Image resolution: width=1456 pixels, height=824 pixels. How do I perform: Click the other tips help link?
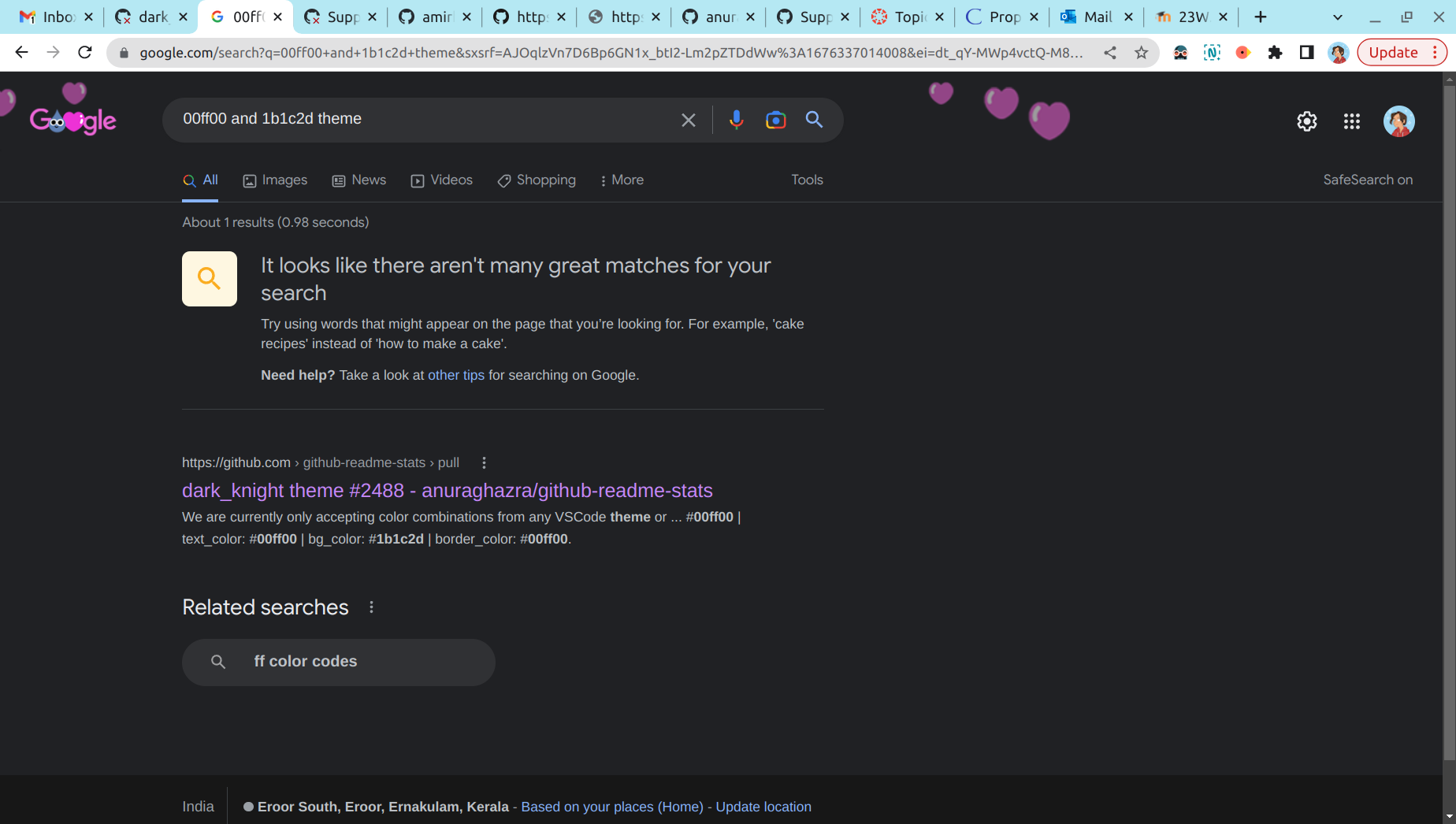[x=456, y=375]
